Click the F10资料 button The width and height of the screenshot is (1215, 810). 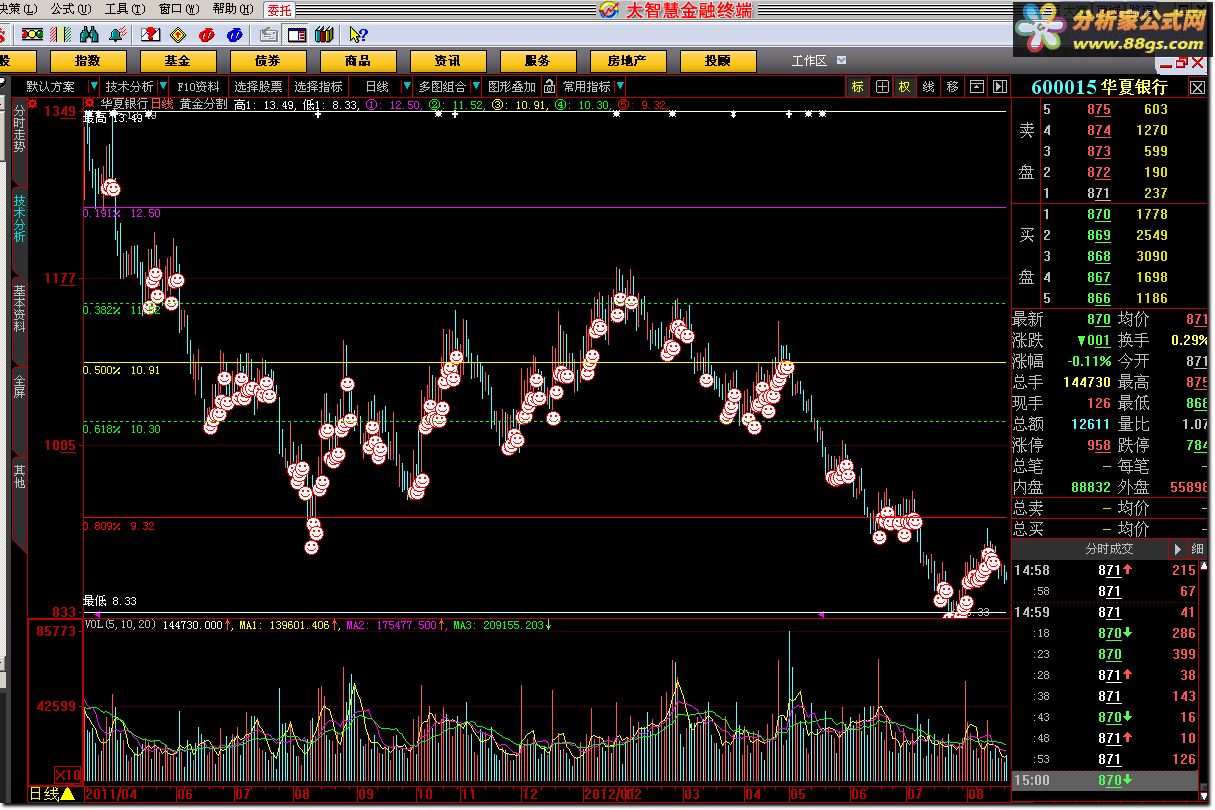click(x=198, y=87)
